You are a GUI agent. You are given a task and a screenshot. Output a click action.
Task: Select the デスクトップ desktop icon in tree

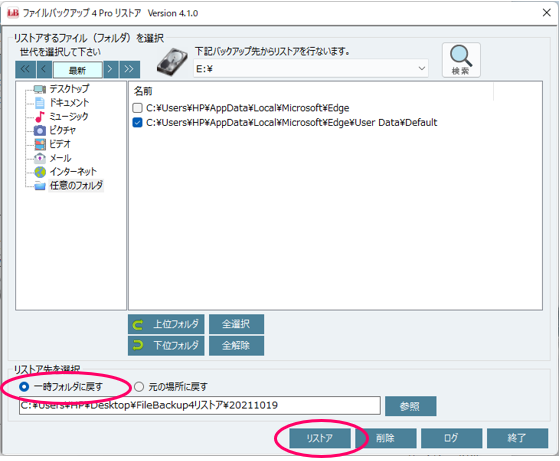tap(40, 89)
